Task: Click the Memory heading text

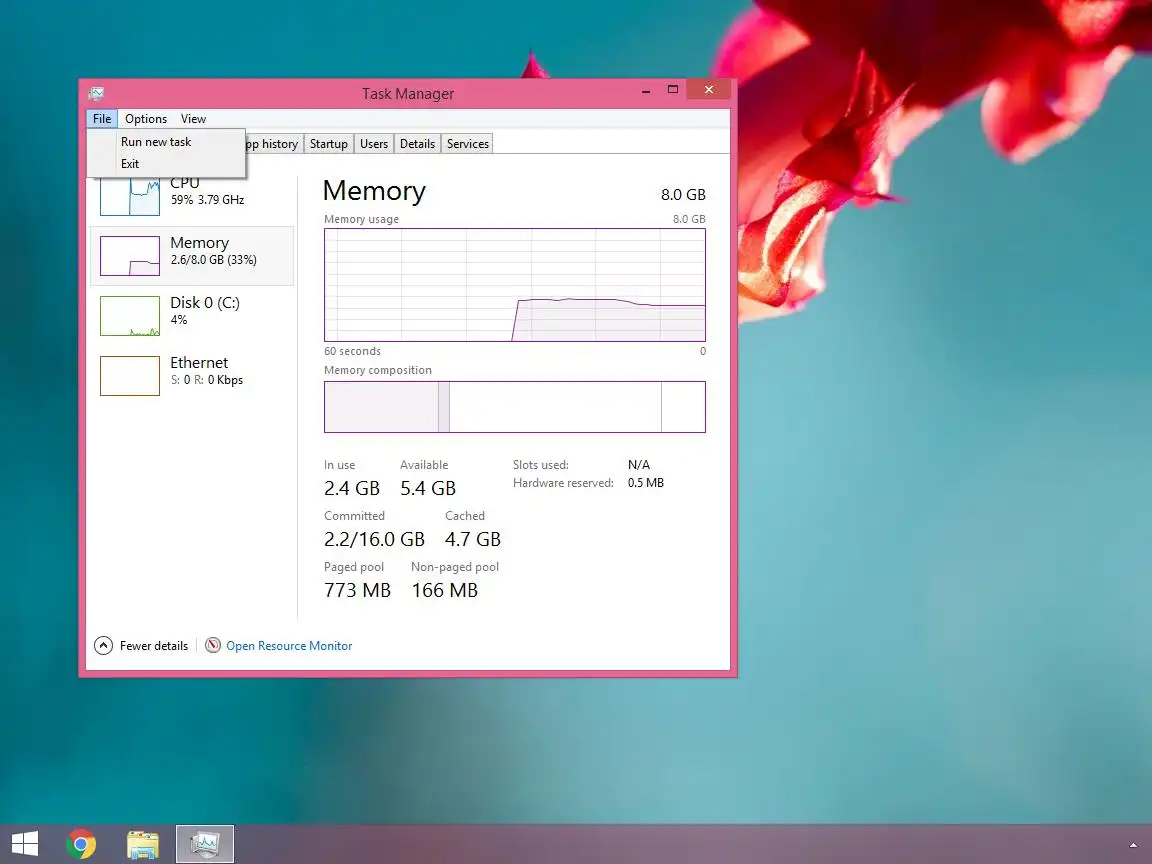Action: pos(375,191)
